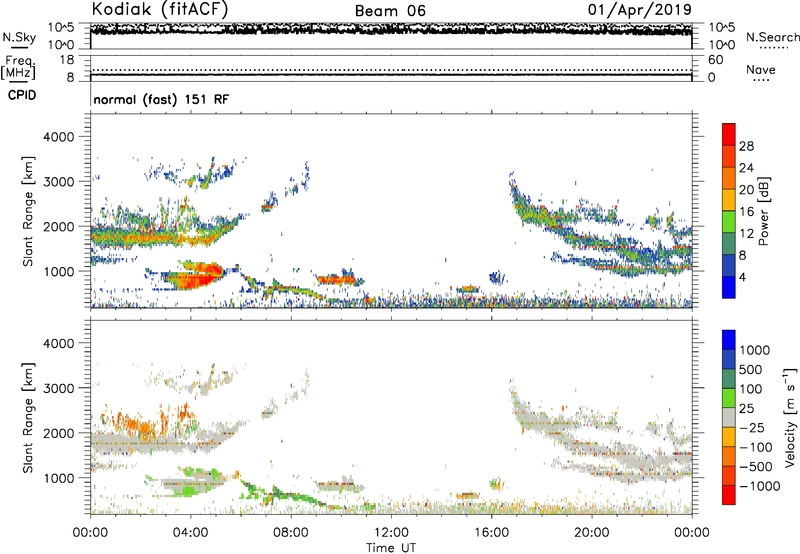Image resolution: width=800 pixels, height=554 pixels.
Task: Click the "4" label on Power colorbar
Action: [x=742, y=277]
